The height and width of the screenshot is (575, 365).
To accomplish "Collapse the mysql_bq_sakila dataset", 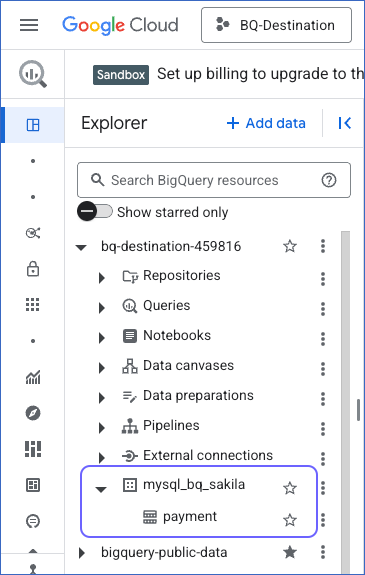I will pyautogui.click(x=101, y=489).
